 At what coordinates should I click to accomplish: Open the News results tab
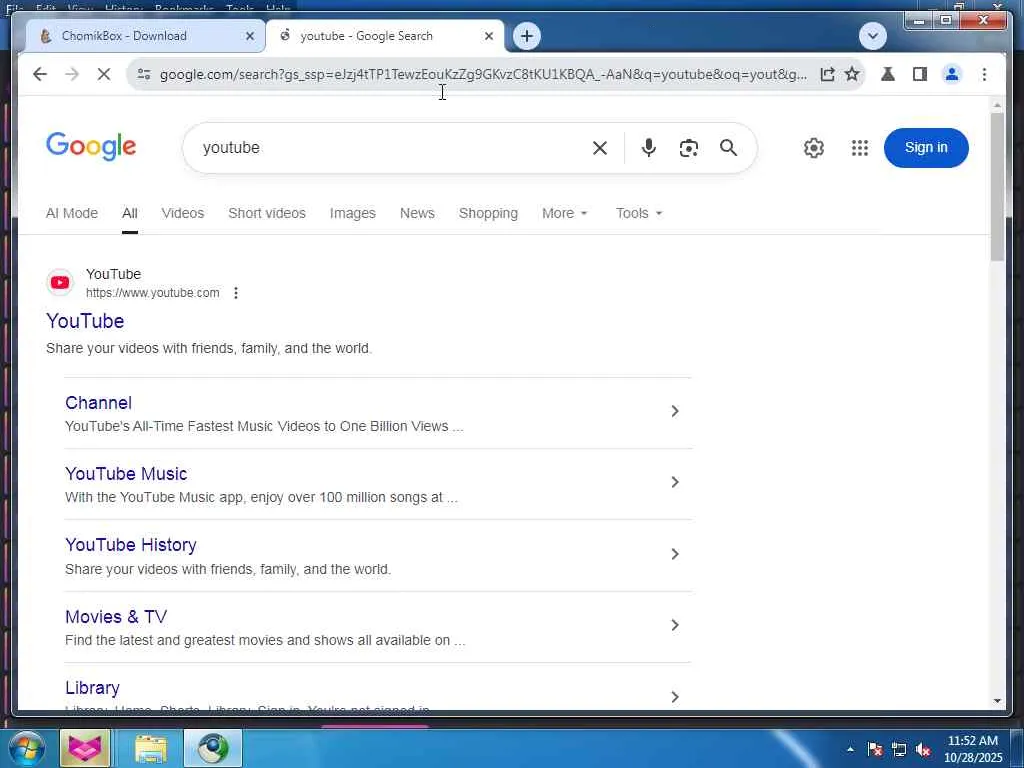click(417, 214)
